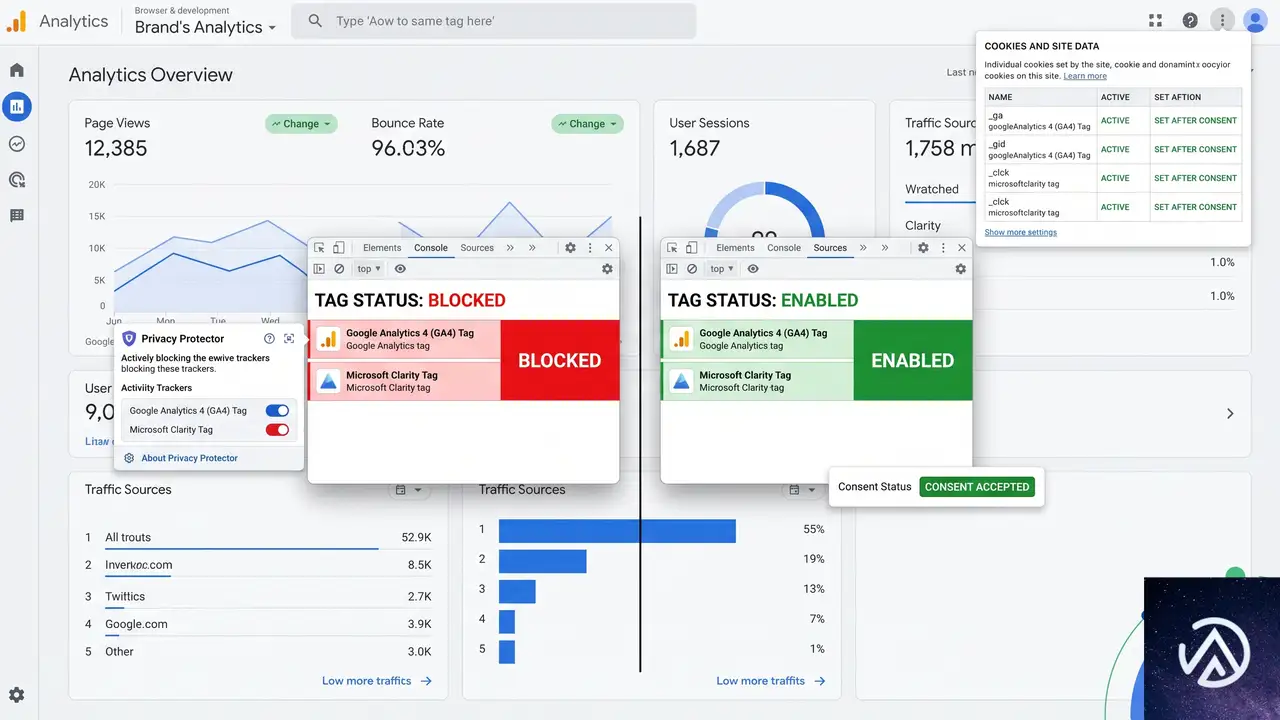Click the Wratched tab label
The image size is (1280, 720).
[932, 189]
